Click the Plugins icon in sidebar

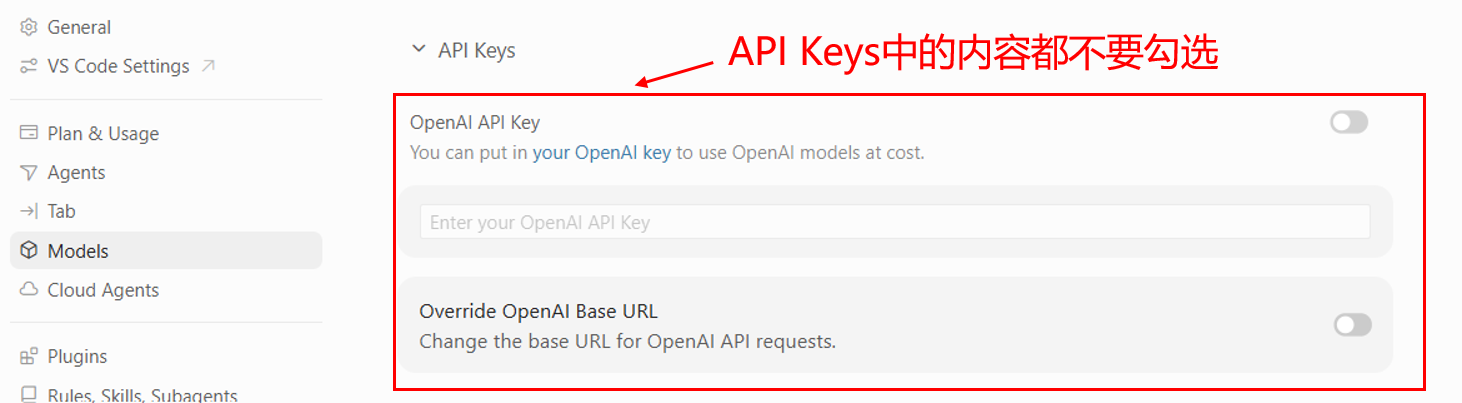29,356
